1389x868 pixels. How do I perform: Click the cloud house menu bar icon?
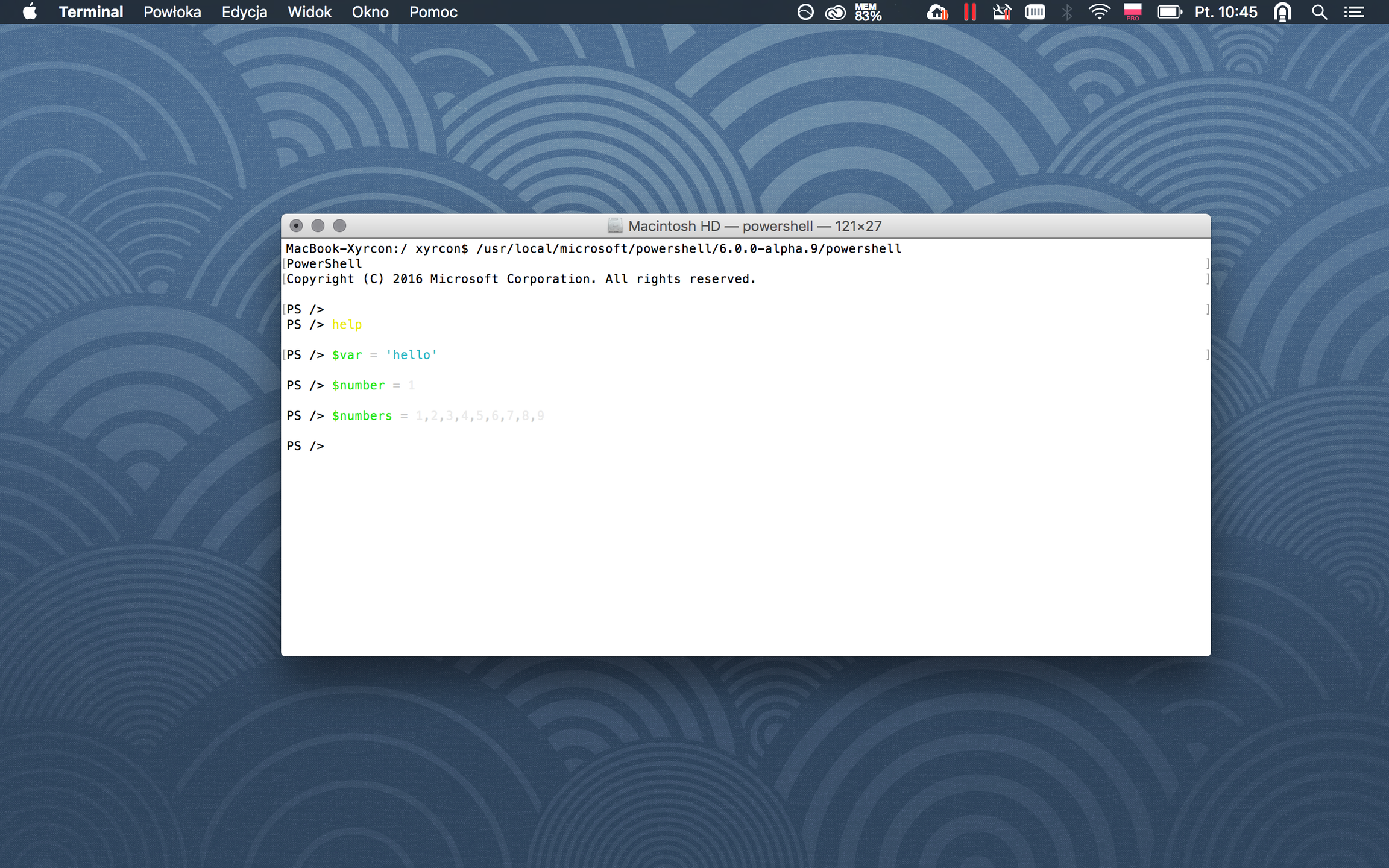[x=937, y=12]
